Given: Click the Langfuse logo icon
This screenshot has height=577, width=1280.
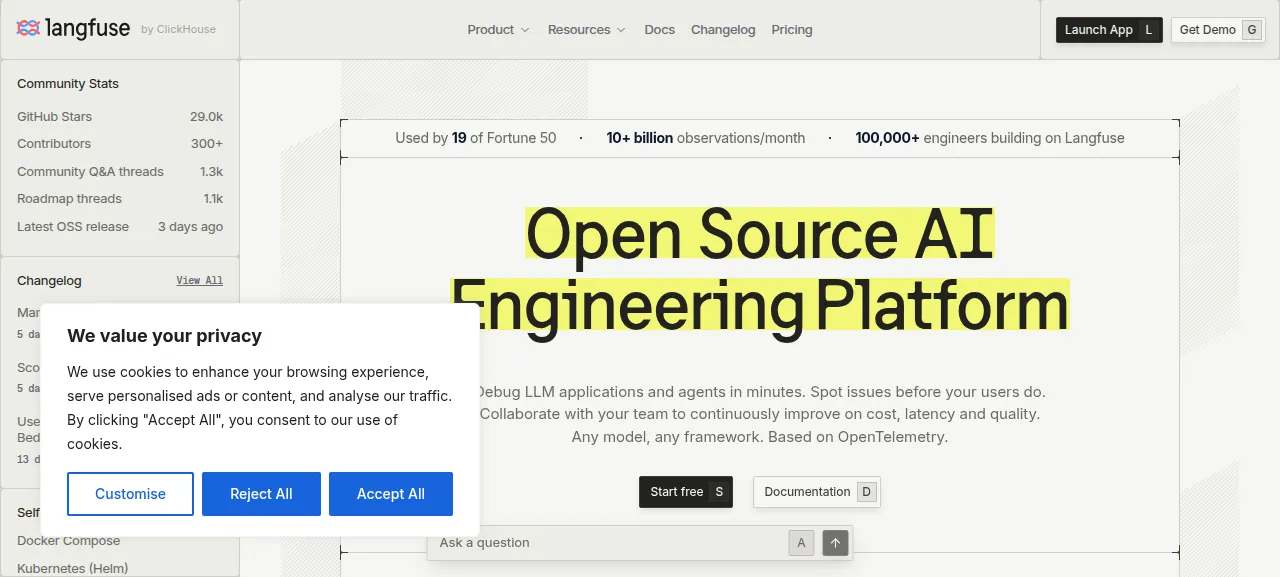Looking at the screenshot, I should (x=29, y=28).
